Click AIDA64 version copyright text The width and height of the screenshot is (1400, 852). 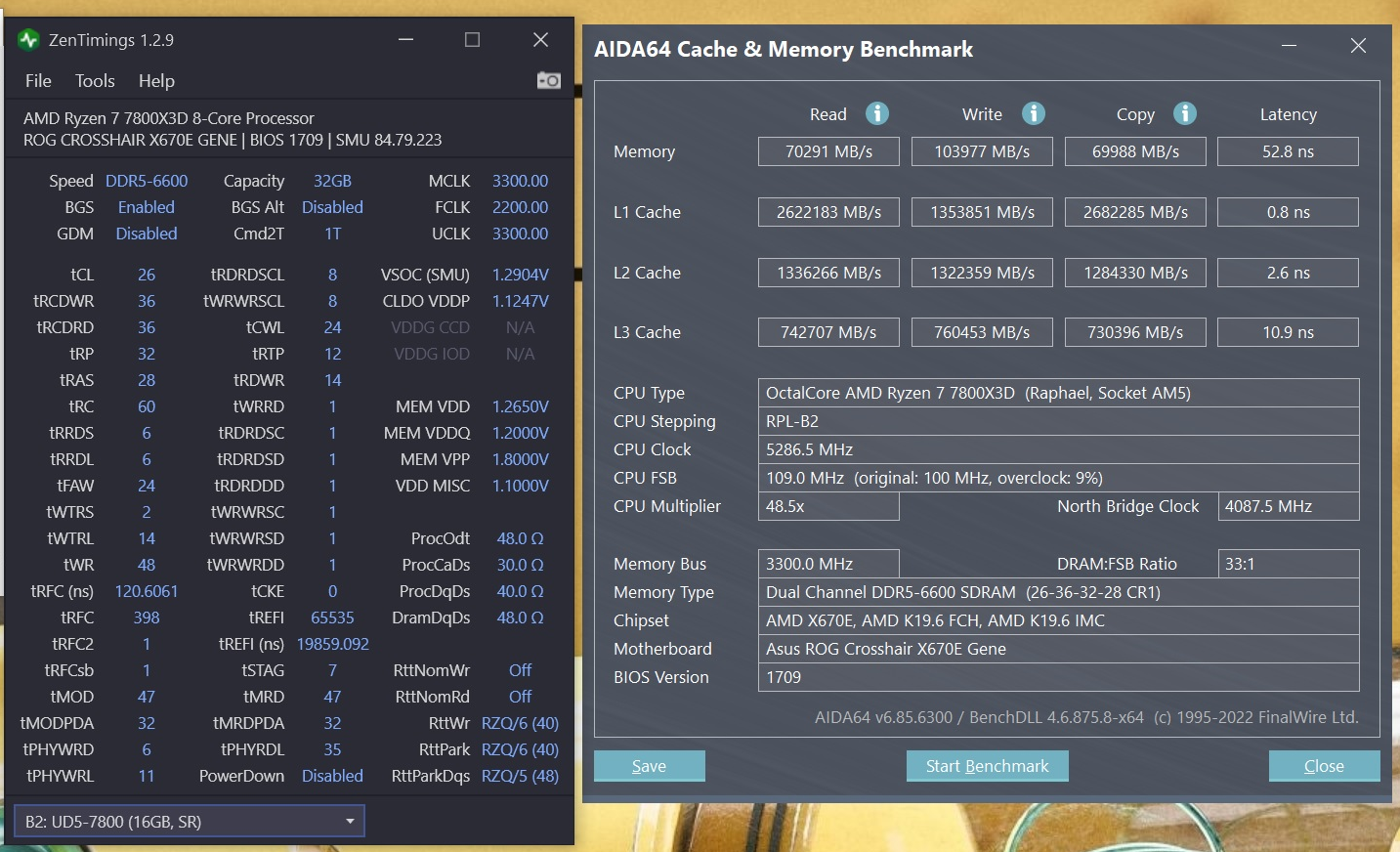[x=1086, y=717]
